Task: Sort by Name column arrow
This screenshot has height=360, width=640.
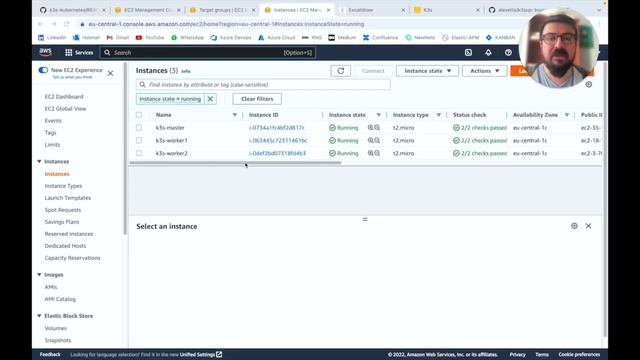Action: 235,115
